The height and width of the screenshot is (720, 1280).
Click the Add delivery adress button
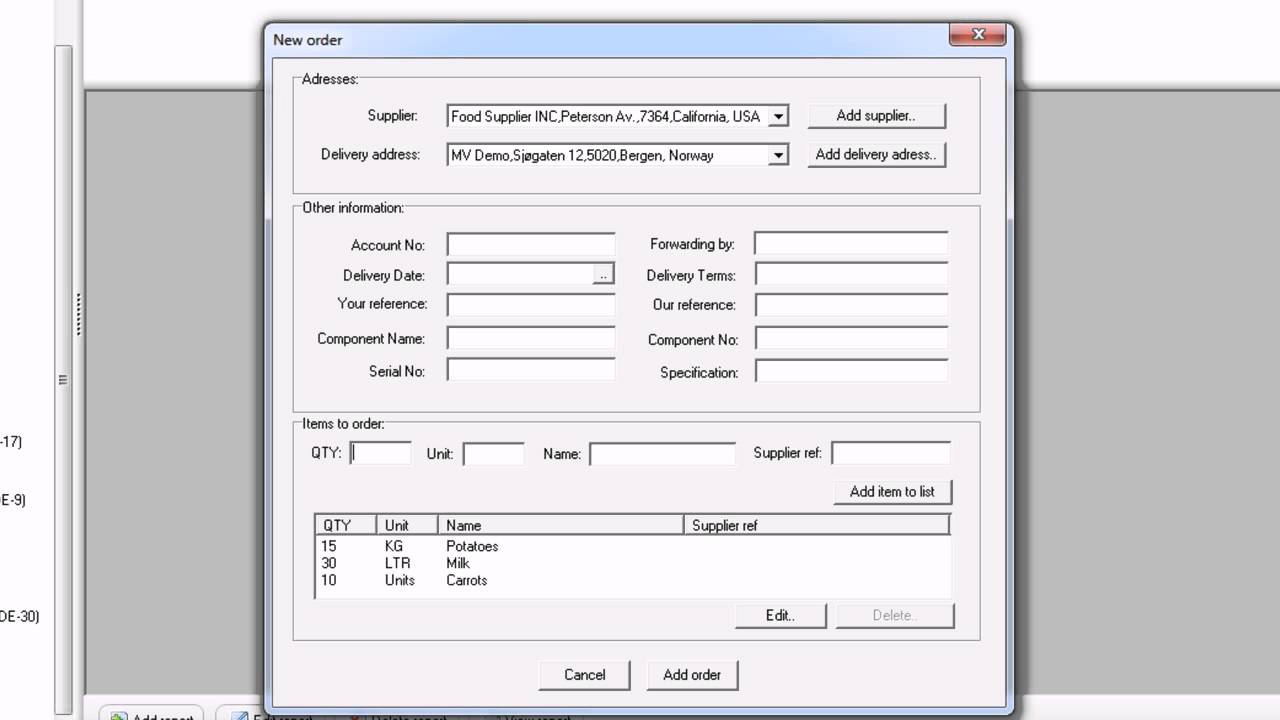[876, 155]
